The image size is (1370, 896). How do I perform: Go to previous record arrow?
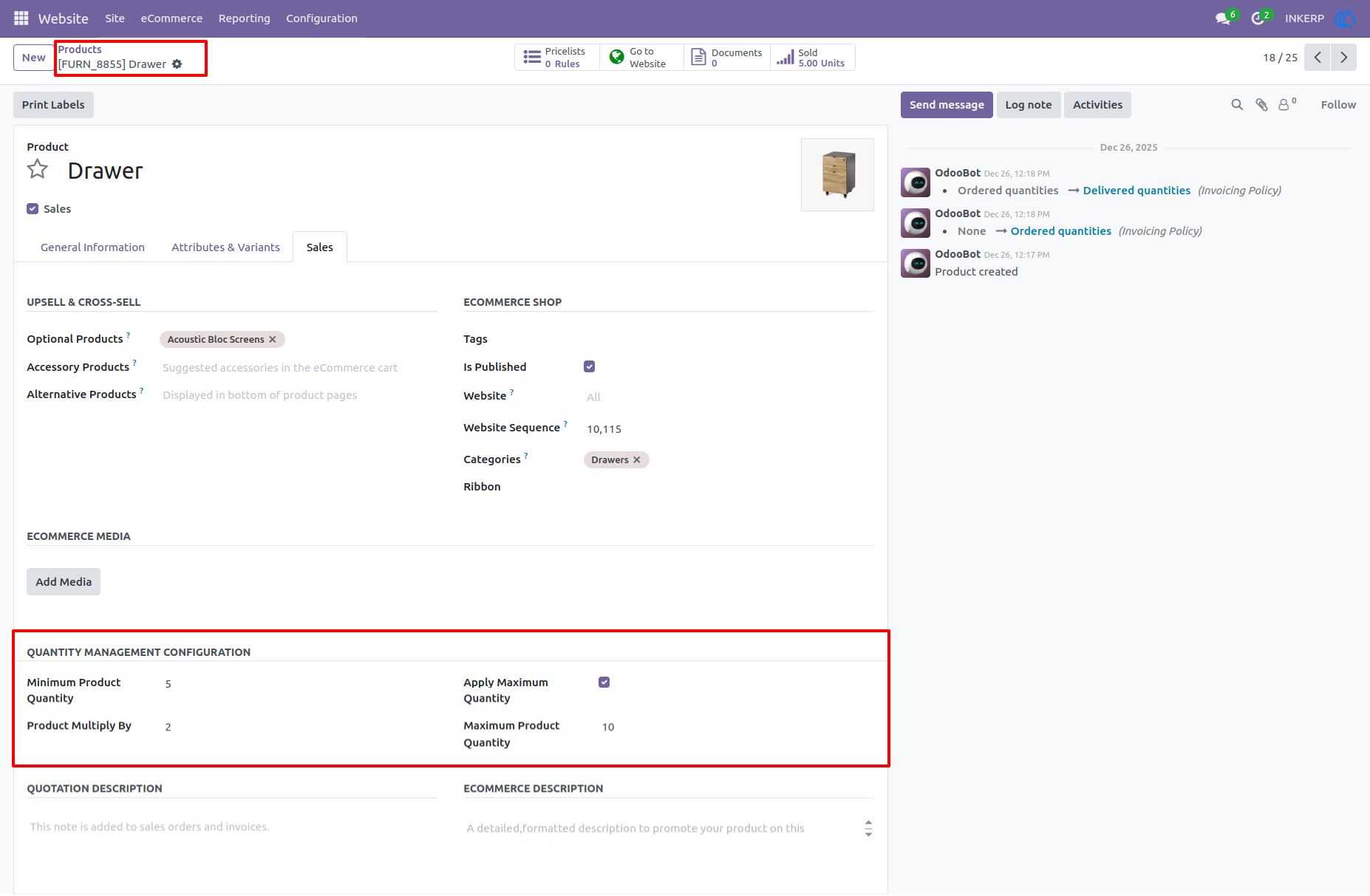click(x=1317, y=58)
